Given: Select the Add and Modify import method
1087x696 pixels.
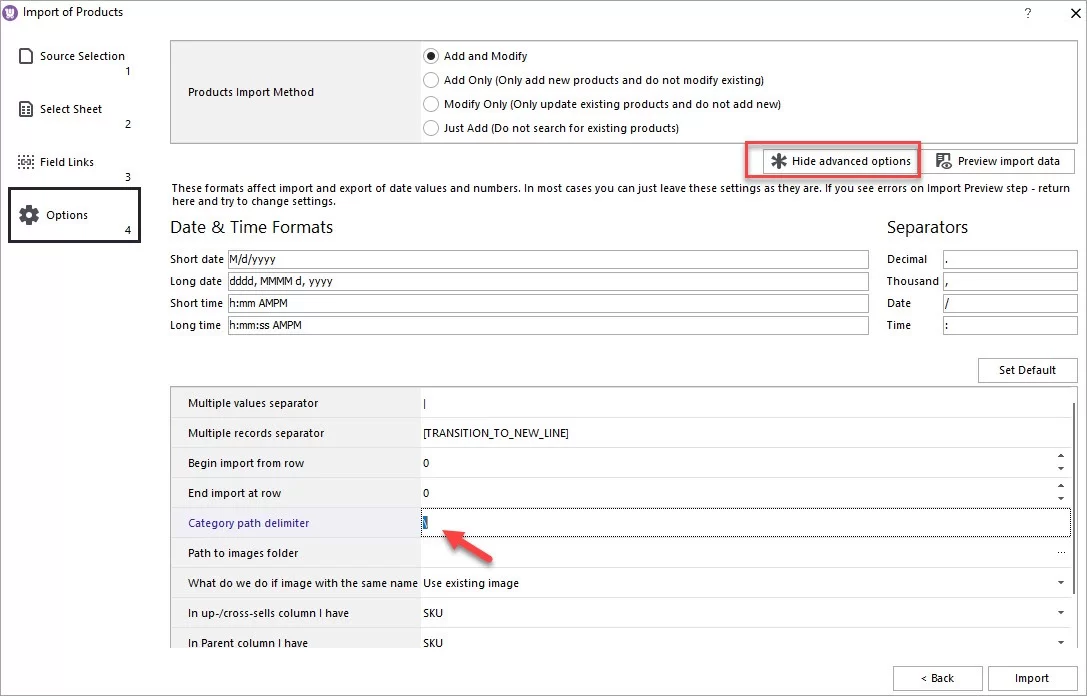Looking at the screenshot, I should tap(431, 56).
